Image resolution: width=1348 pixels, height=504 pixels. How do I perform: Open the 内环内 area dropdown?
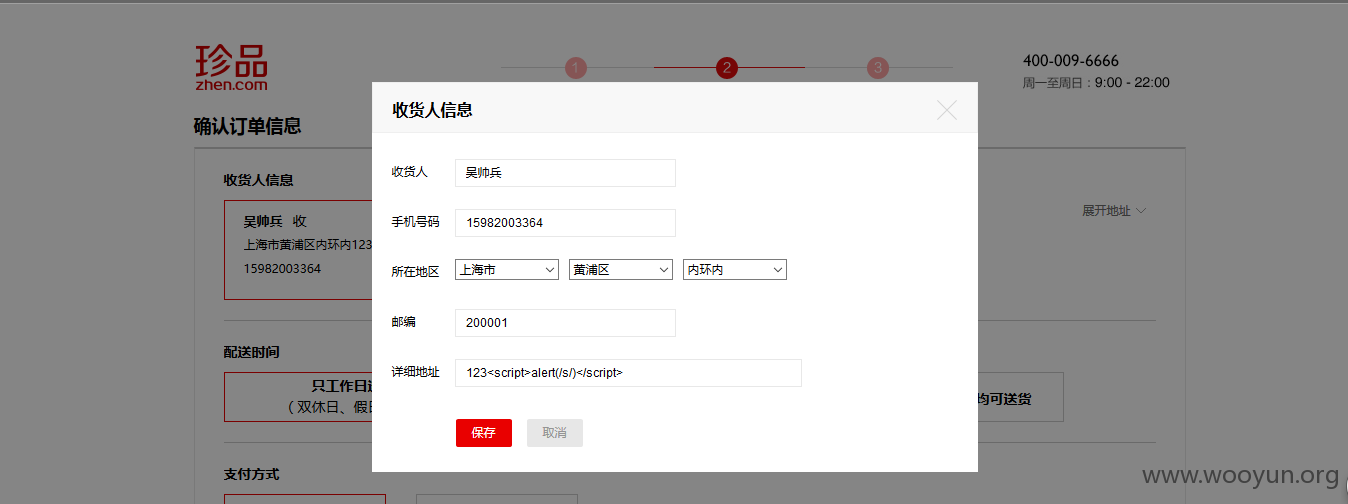tap(735, 270)
